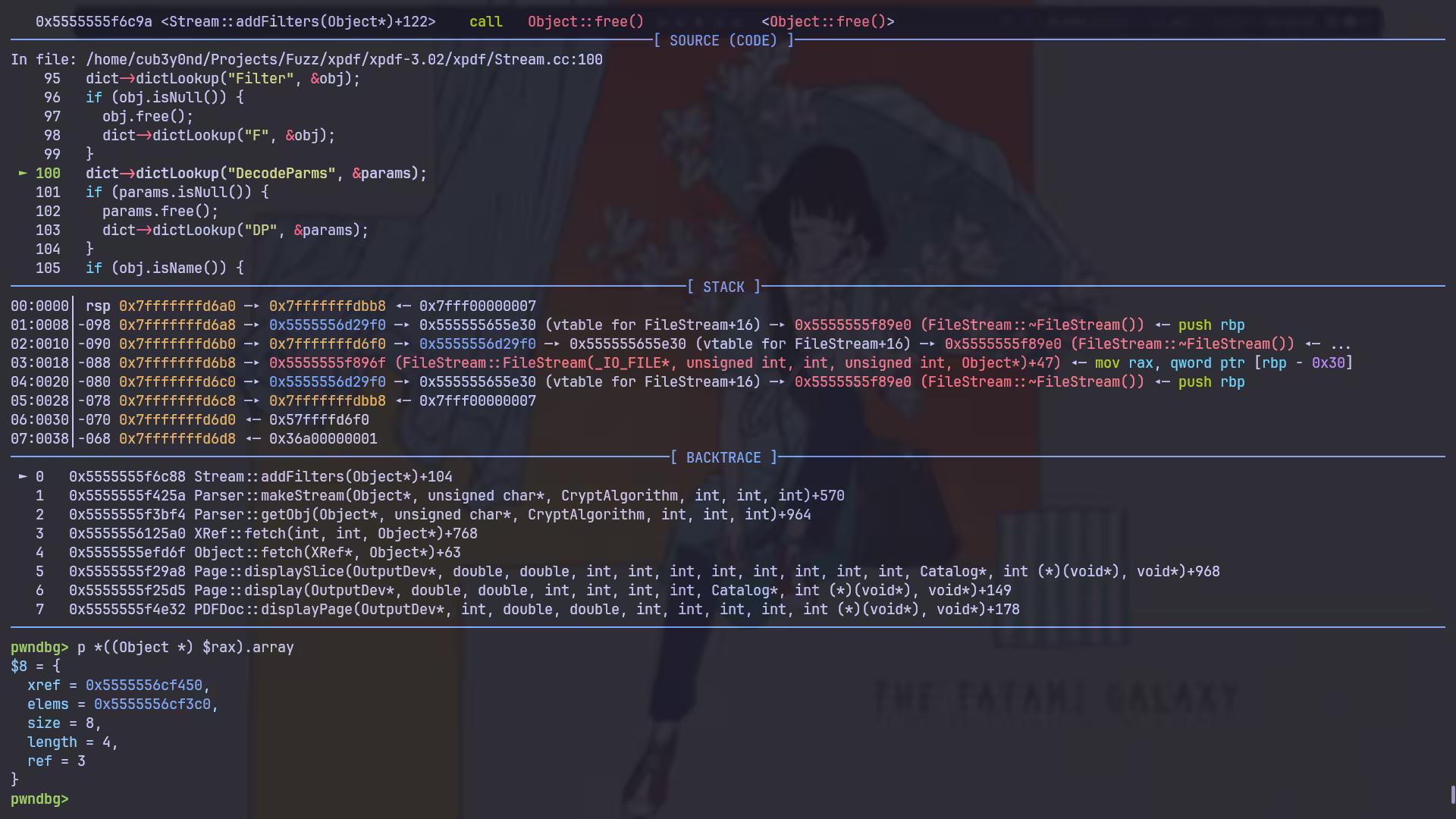Click the BACKTRACE section header
Viewport: 1456px width, 819px height.
[x=723, y=458]
